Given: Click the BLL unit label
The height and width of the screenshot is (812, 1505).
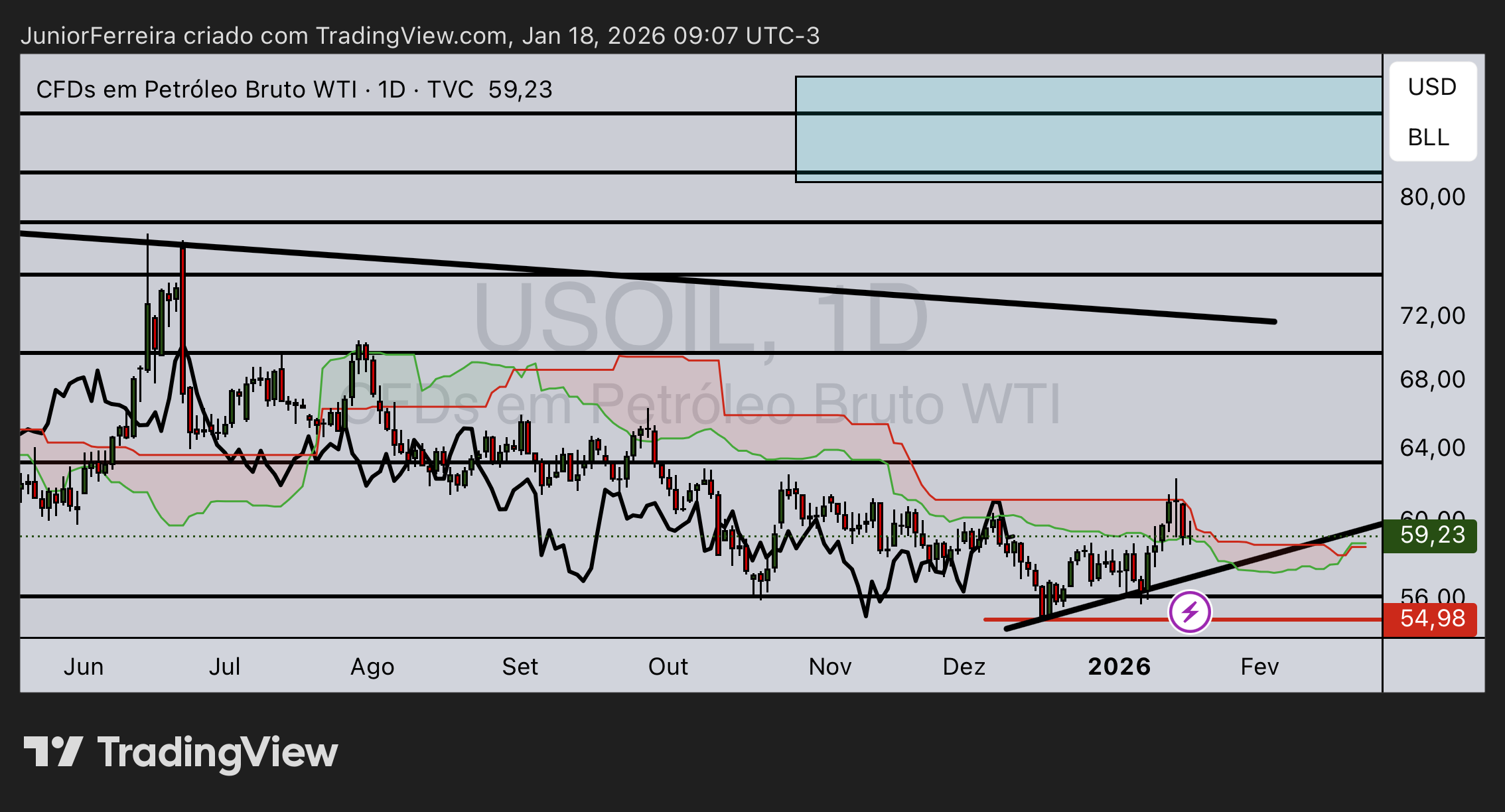Looking at the screenshot, I should 1428,137.
